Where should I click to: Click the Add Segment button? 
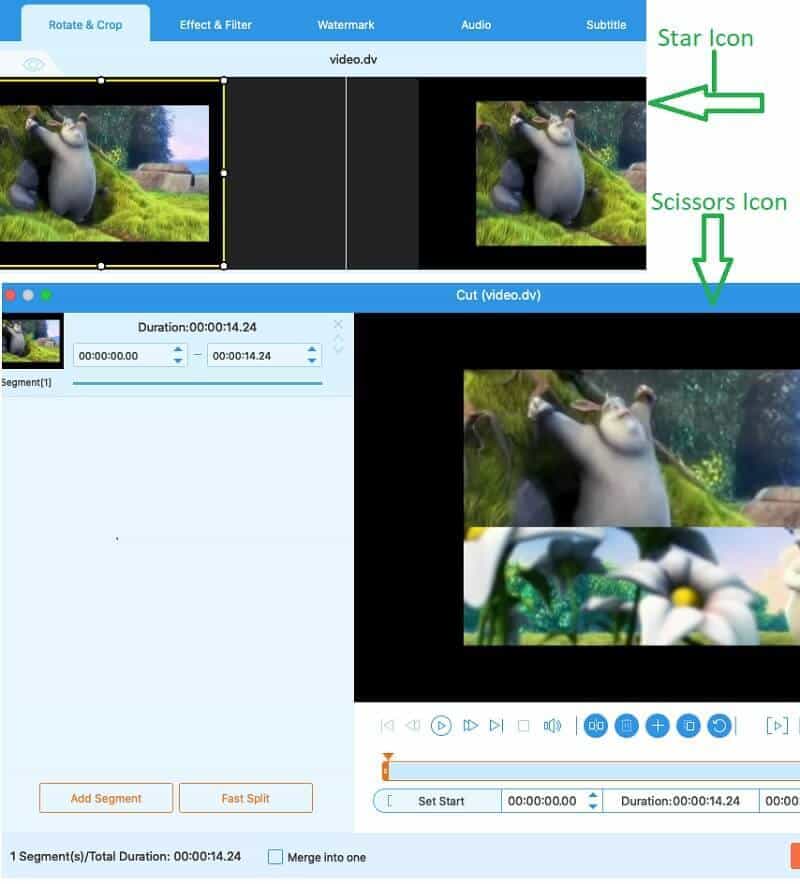coord(106,798)
